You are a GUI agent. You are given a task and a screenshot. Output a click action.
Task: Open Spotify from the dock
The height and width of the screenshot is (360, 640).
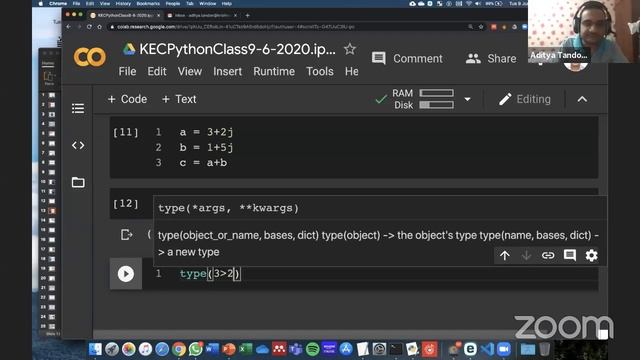(x=312, y=349)
